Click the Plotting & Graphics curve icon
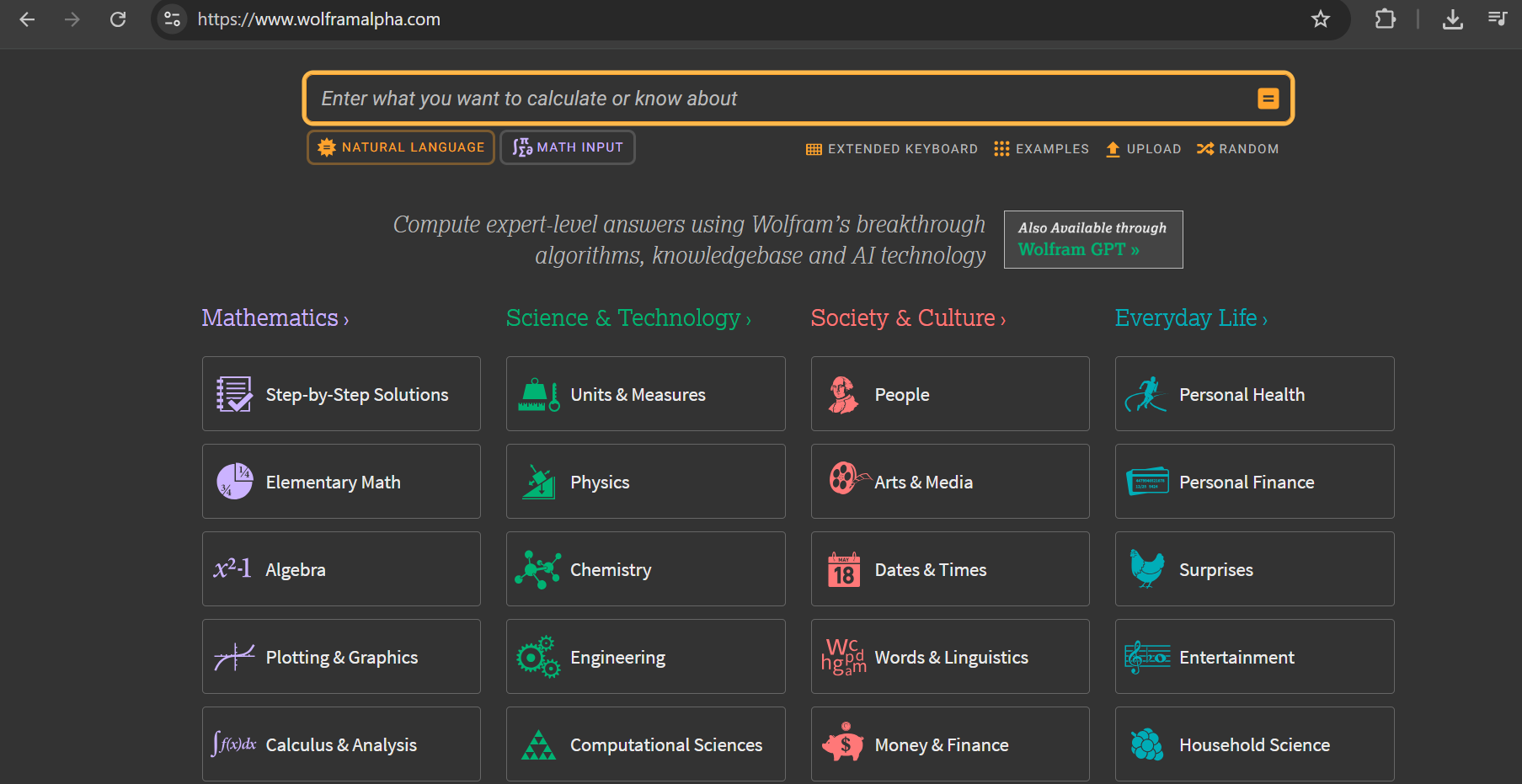Image resolution: width=1522 pixels, height=784 pixels. [234, 657]
